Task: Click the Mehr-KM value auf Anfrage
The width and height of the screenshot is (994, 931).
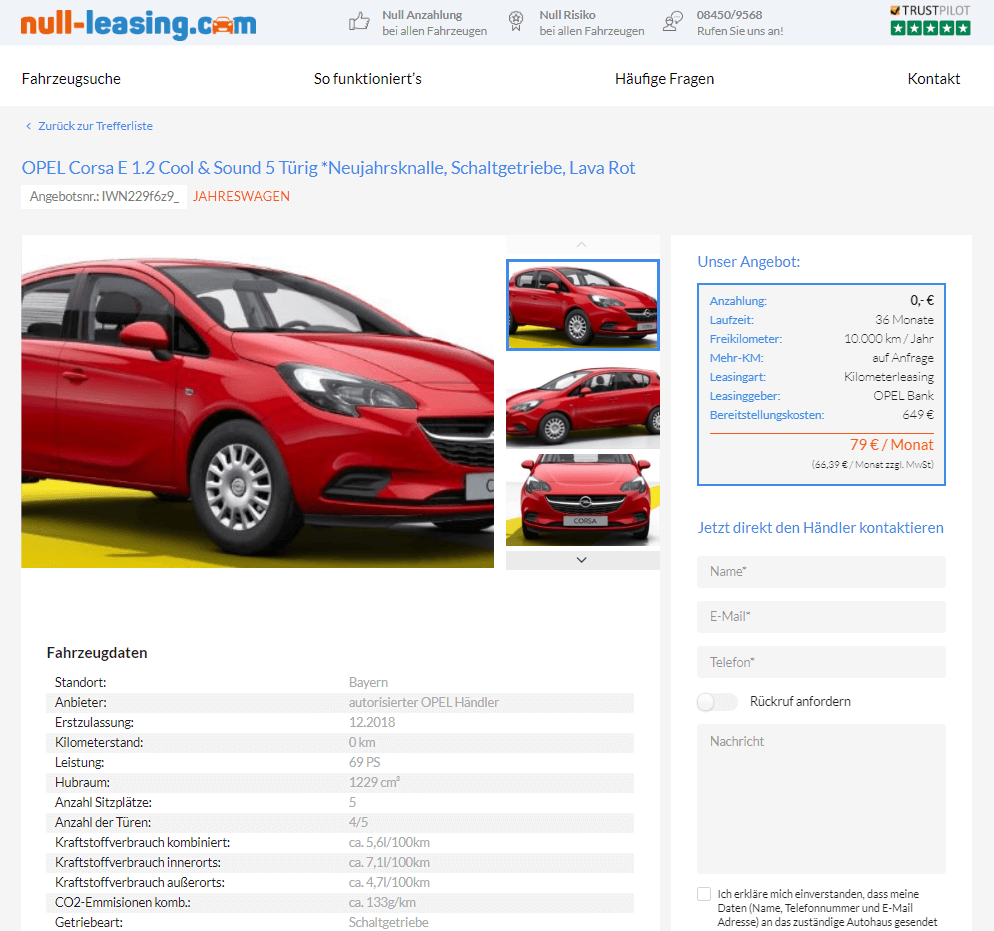Action: (x=903, y=358)
